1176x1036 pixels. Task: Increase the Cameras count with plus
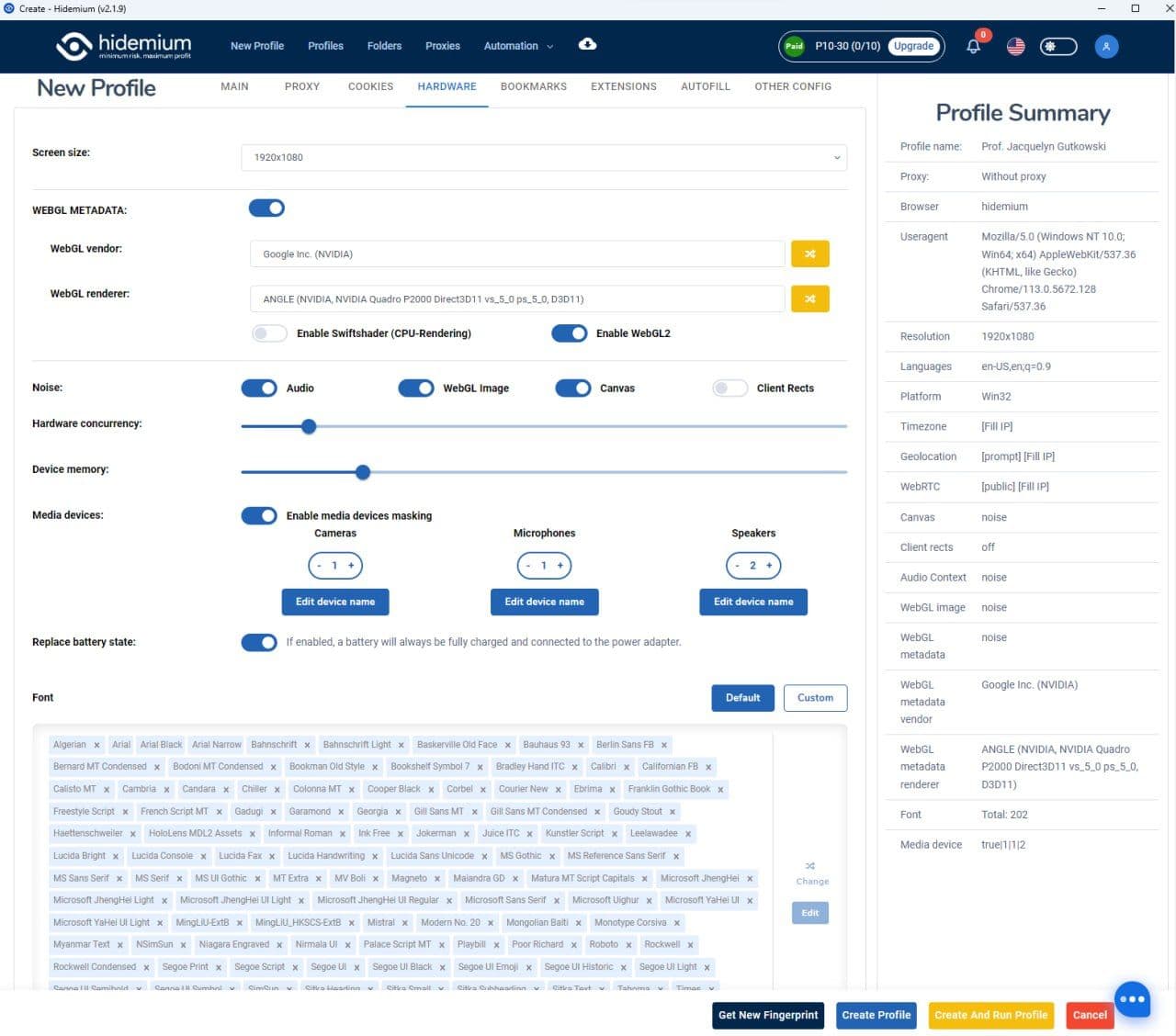click(351, 566)
